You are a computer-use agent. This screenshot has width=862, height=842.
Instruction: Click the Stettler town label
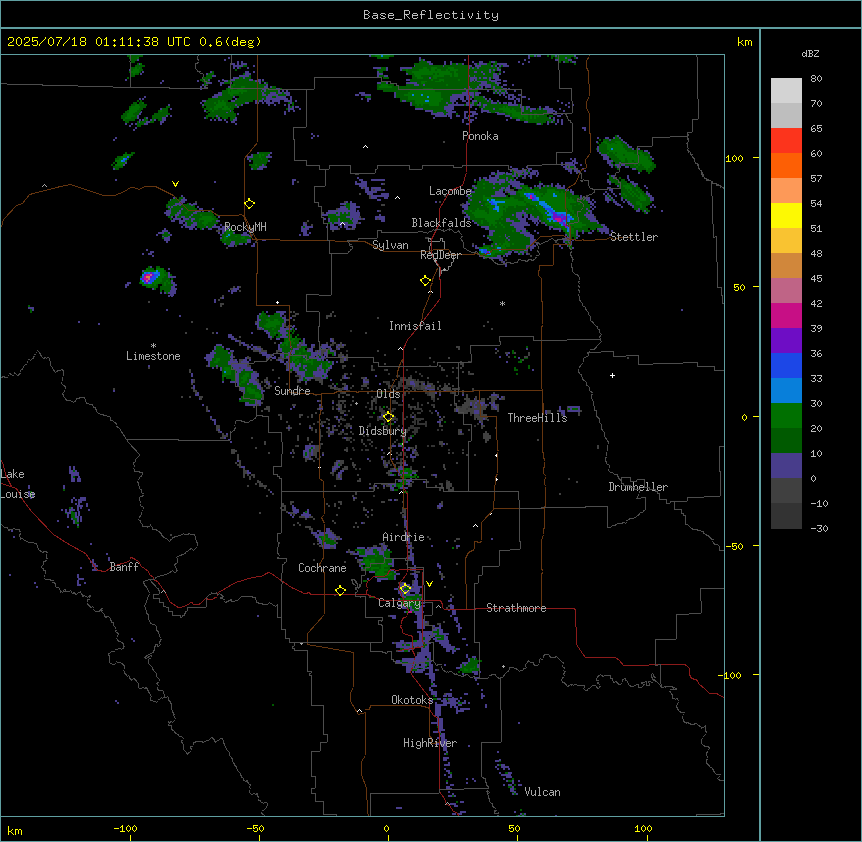633,237
